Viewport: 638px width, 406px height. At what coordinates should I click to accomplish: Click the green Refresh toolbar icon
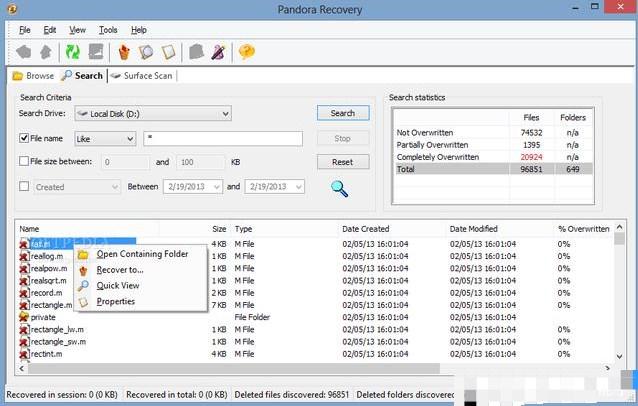click(x=72, y=52)
